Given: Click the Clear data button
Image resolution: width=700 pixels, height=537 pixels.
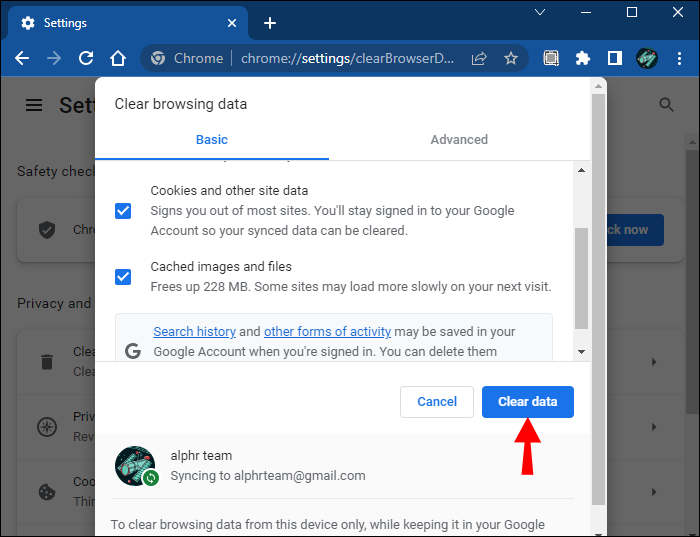Looking at the screenshot, I should tap(528, 402).
